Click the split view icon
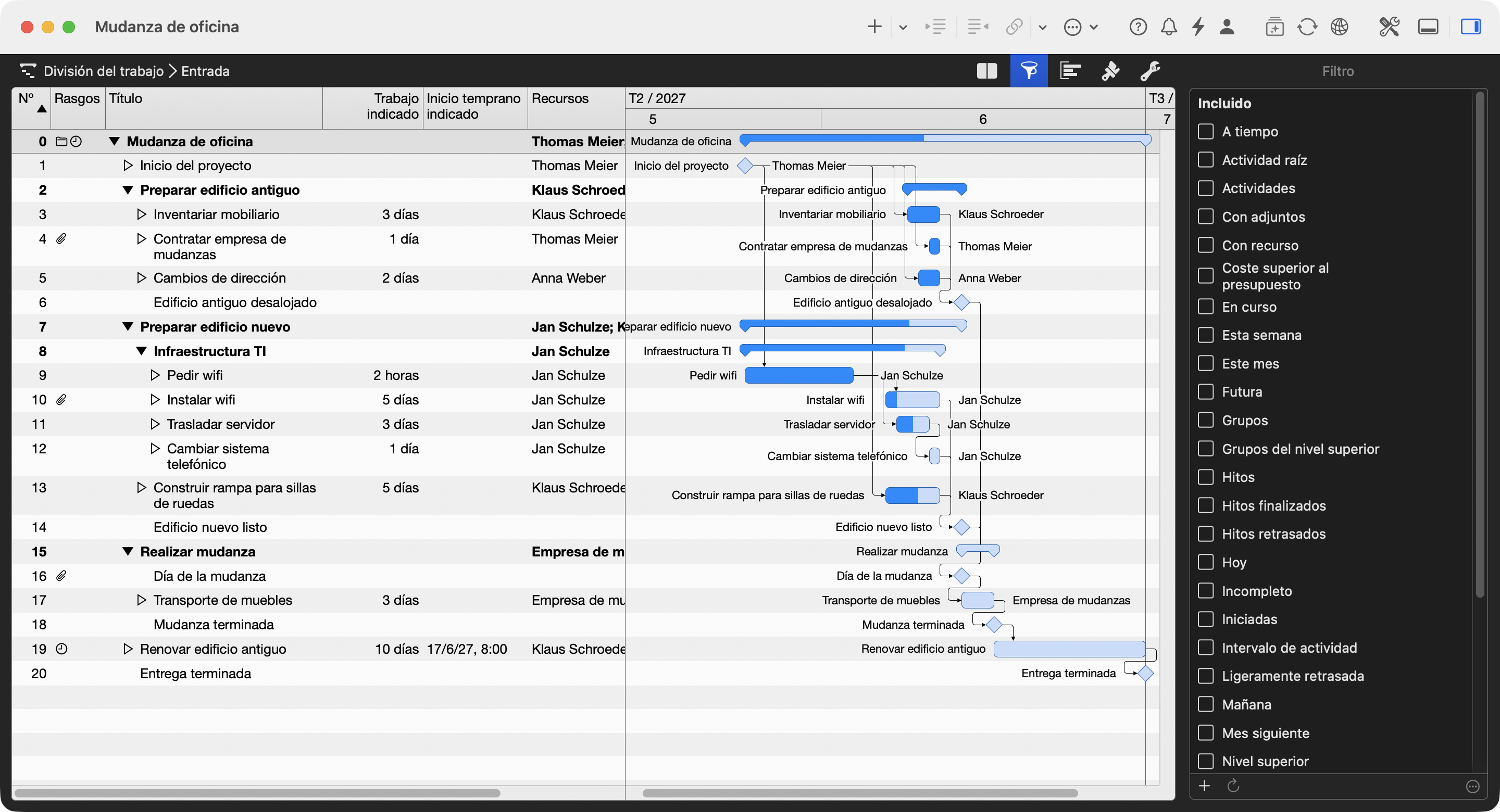 tap(986, 71)
